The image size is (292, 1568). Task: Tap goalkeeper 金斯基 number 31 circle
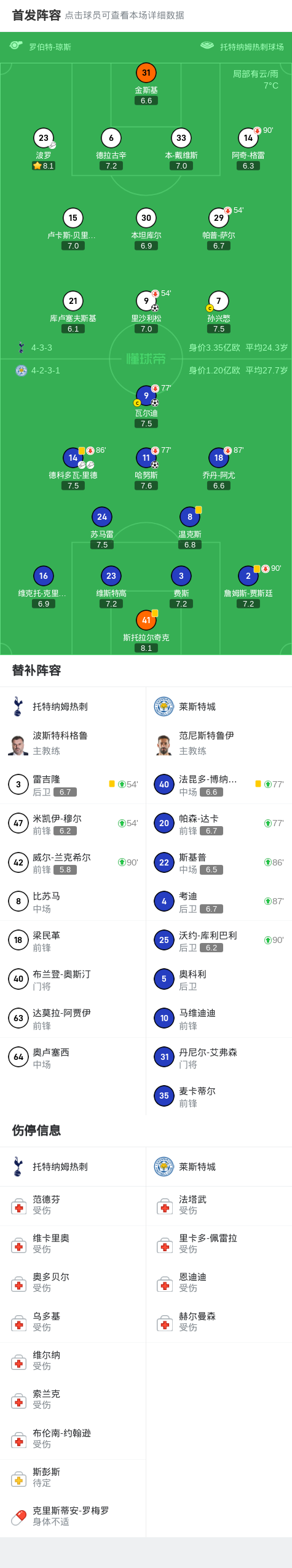(146, 73)
